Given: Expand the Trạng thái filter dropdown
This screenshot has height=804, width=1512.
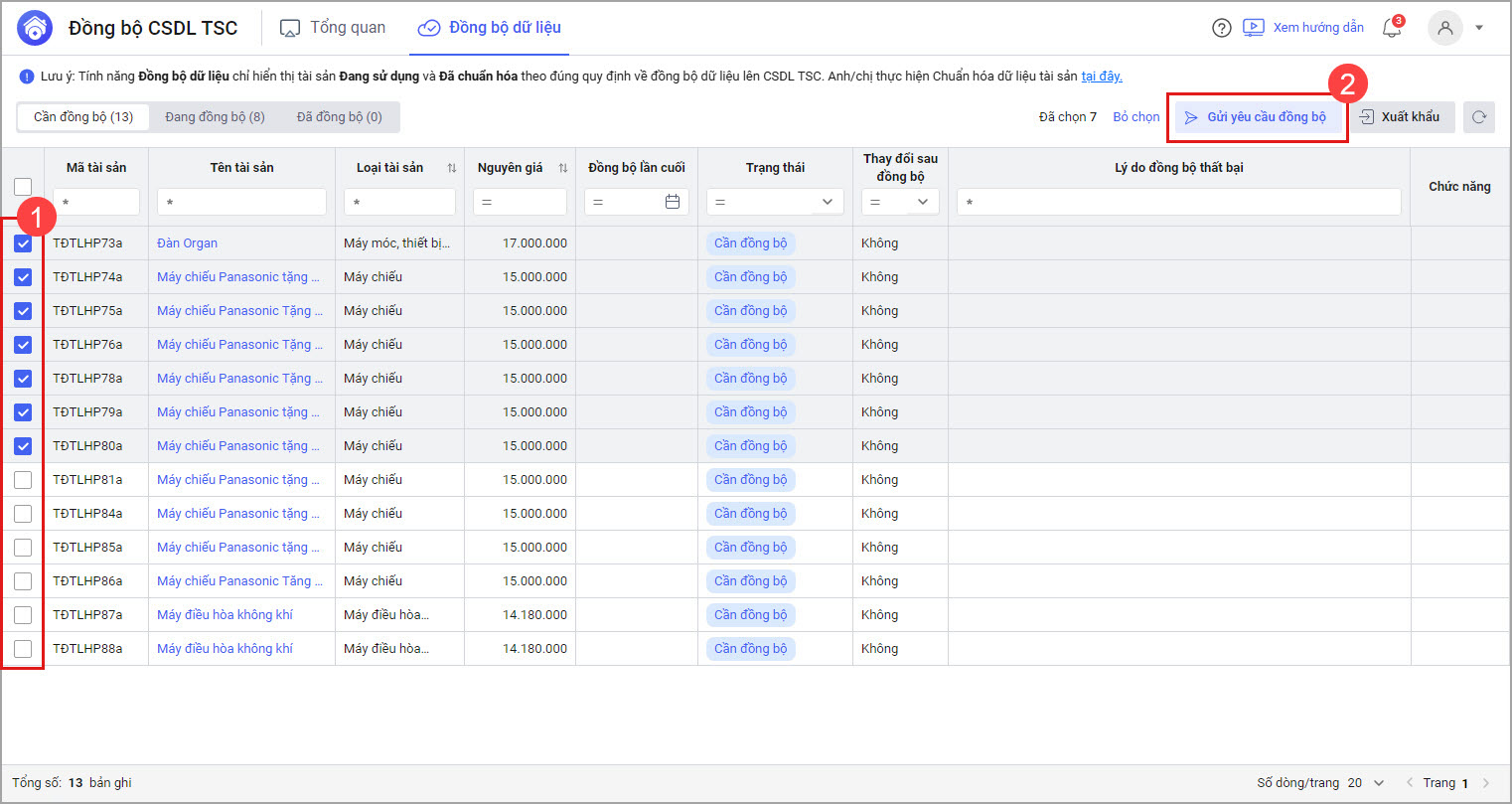Looking at the screenshot, I should (828, 202).
